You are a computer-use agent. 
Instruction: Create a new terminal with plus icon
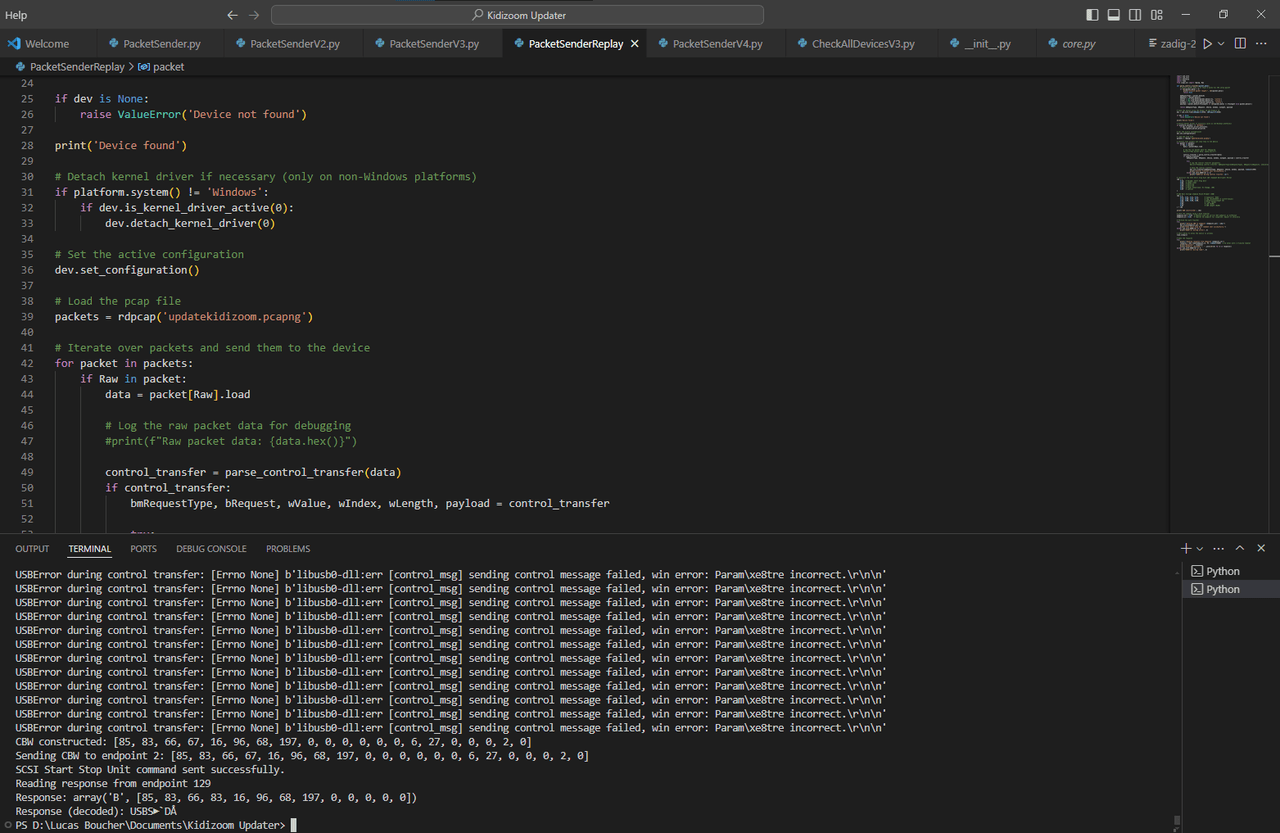pyautogui.click(x=1186, y=548)
